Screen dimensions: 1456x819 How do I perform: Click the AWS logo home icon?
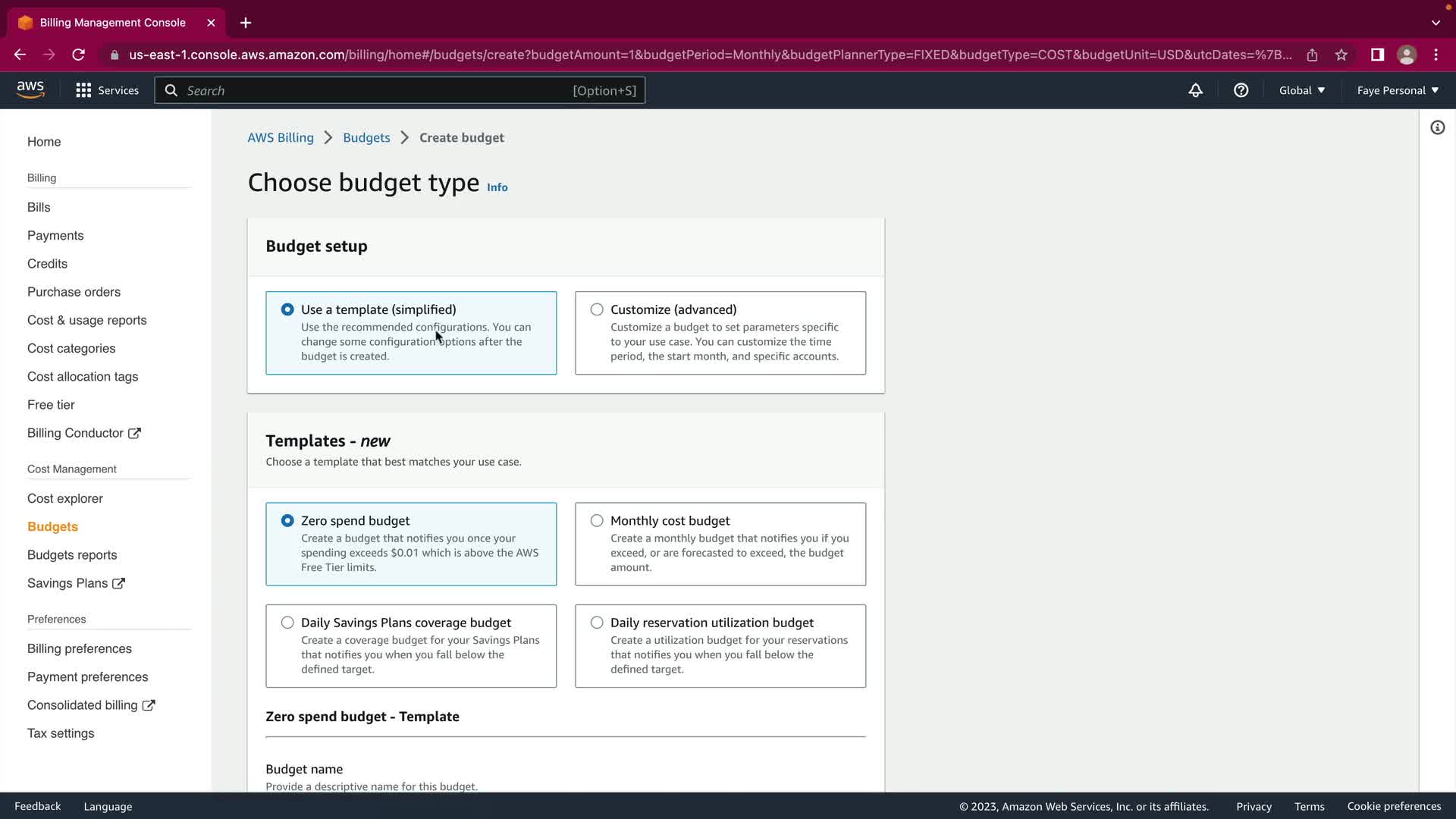(x=30, y=89)
